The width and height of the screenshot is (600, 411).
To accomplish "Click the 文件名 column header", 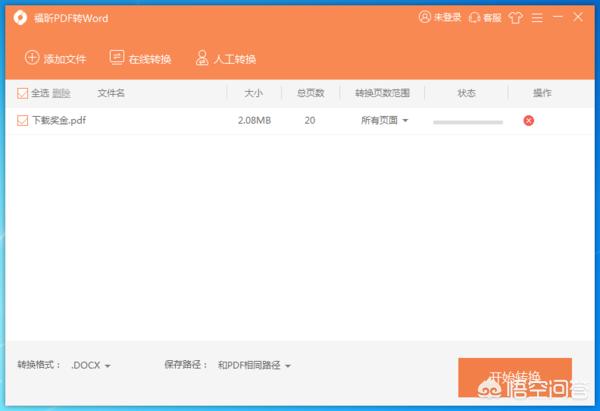I will tap(111, 93).
